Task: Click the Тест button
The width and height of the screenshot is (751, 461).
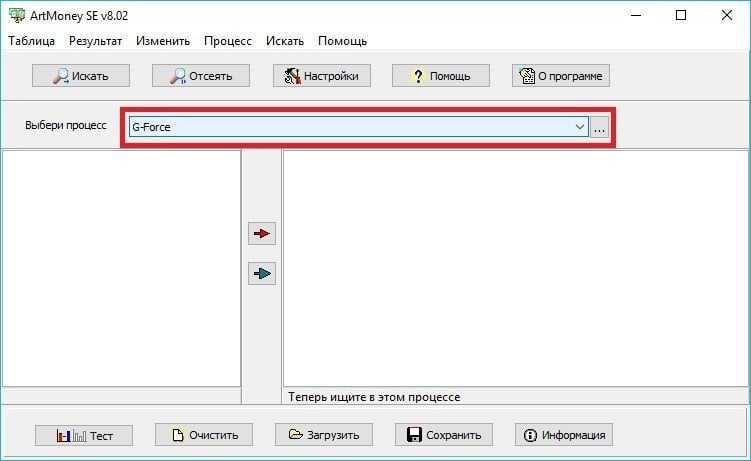Action: (x=84, y=435)
